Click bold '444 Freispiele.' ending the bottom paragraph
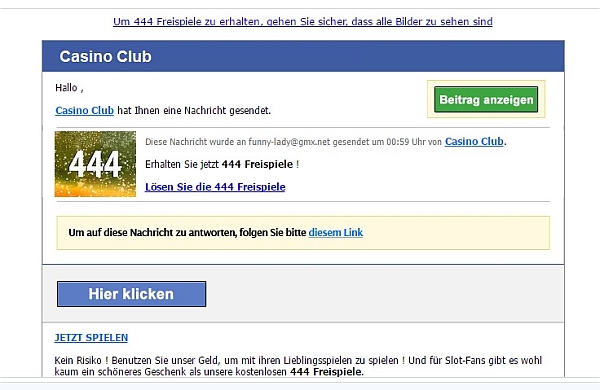600x390 pixels. tap(326, 372)
